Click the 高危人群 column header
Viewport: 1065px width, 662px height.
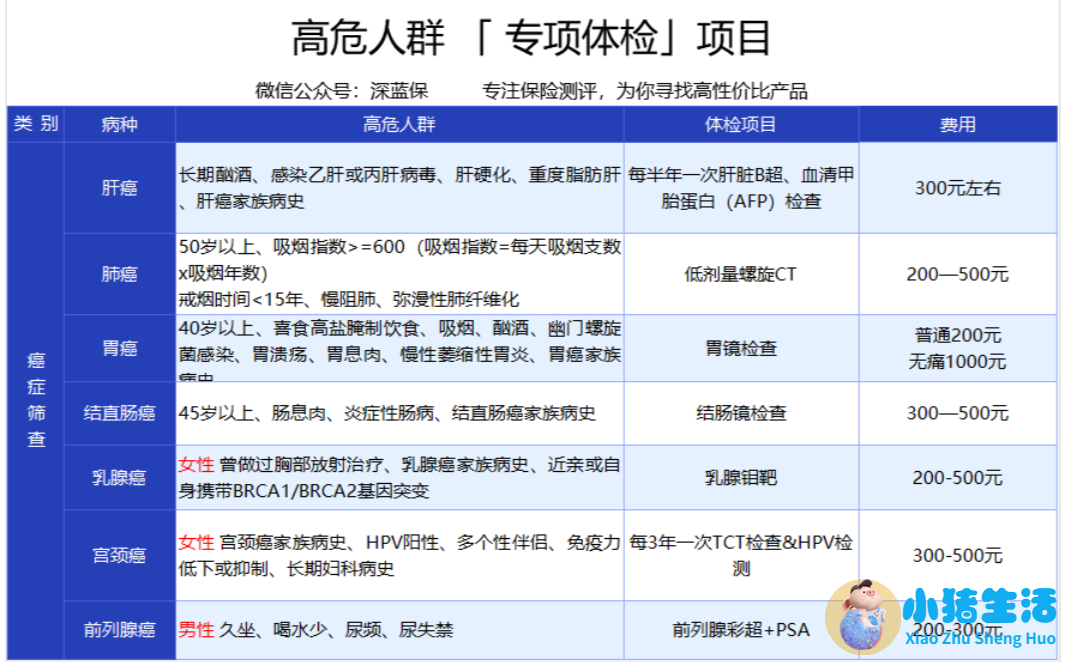(399, 124)
